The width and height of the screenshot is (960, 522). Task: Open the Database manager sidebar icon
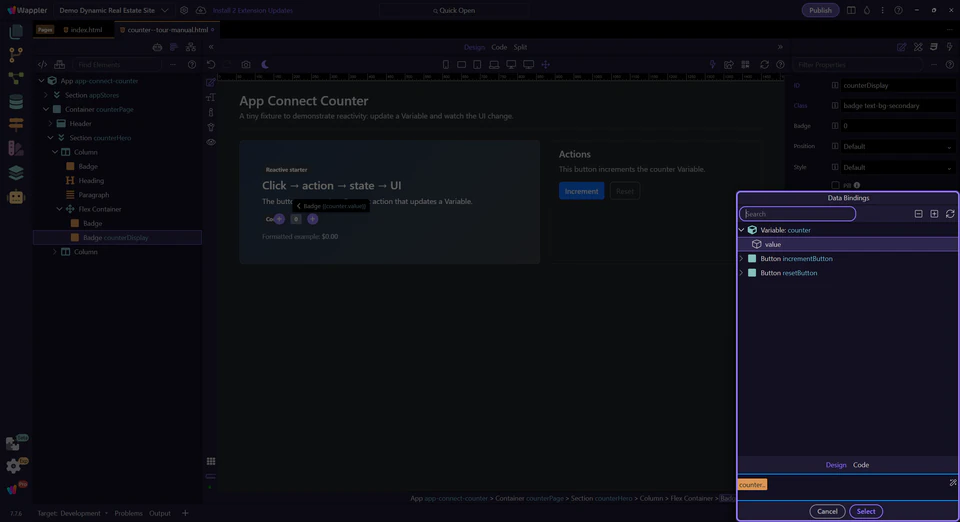coord(16,102)
